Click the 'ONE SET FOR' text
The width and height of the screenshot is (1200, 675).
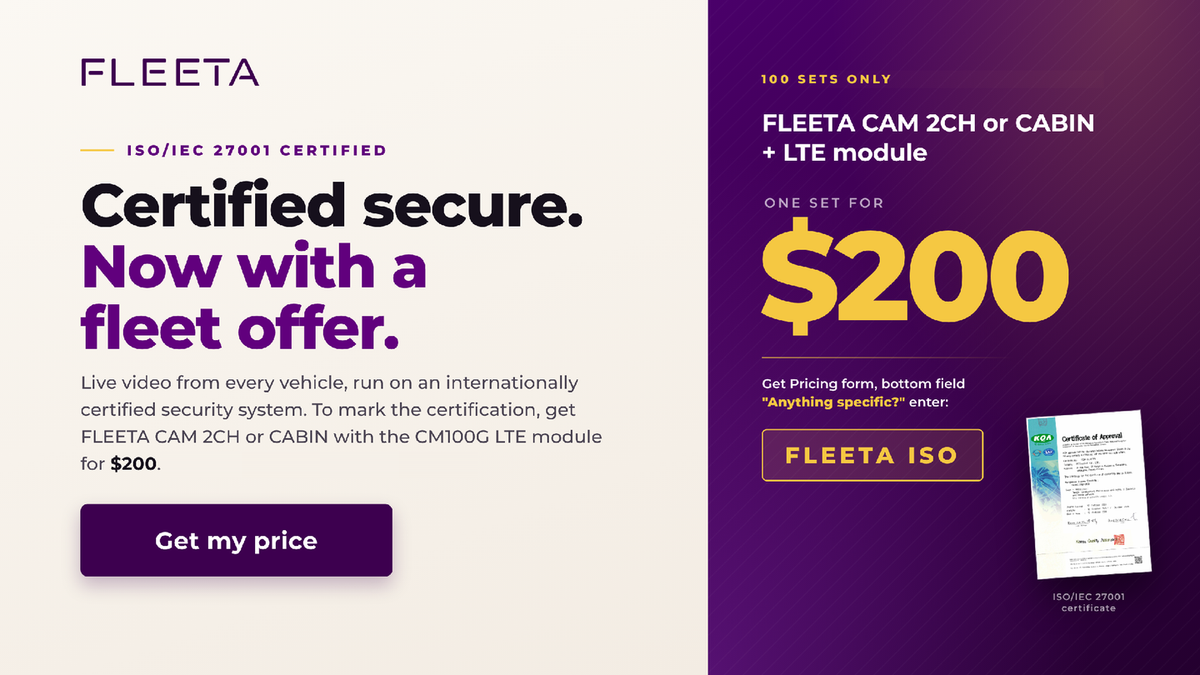point(824,203)
